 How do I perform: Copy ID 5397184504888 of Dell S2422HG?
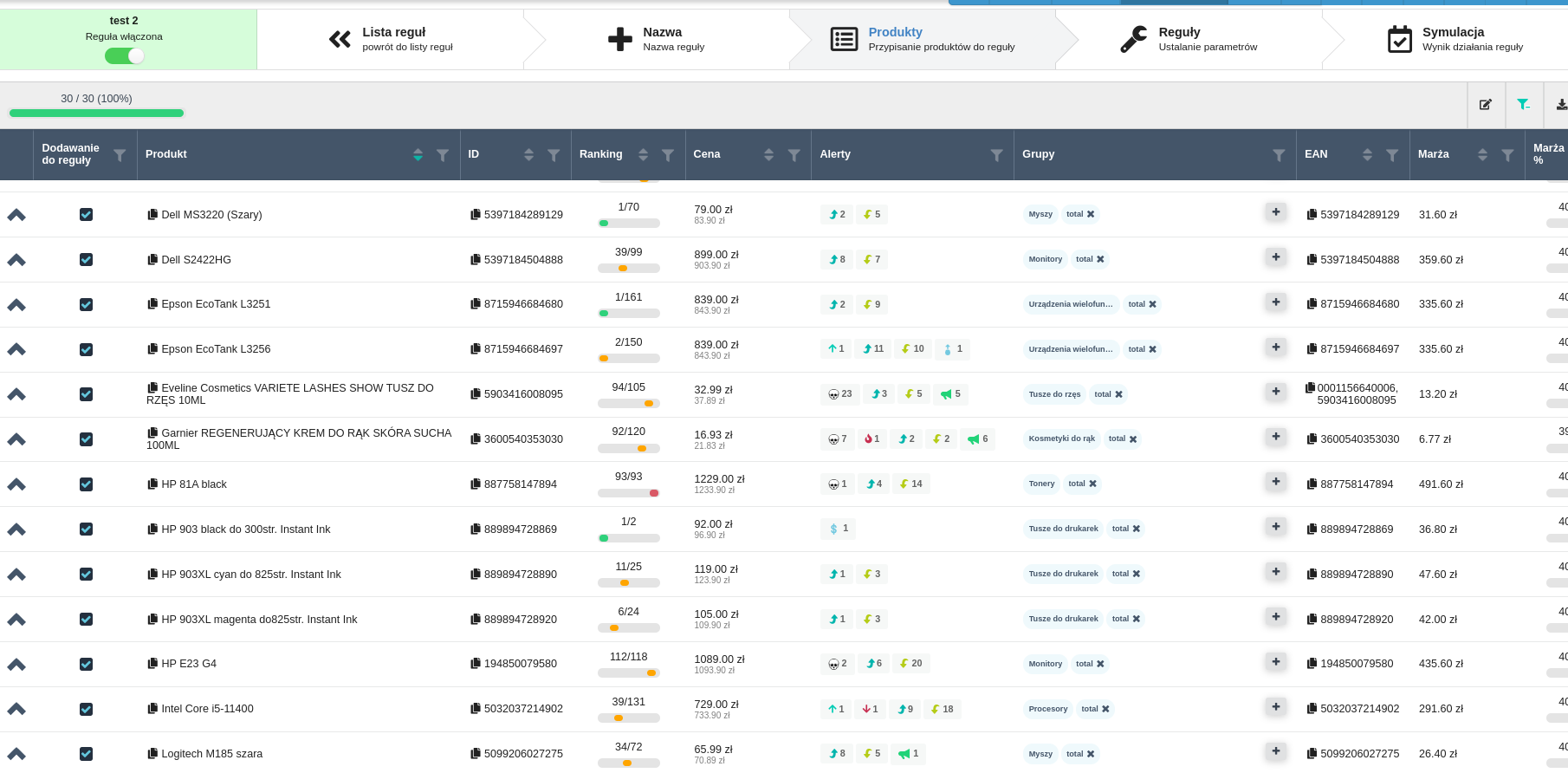click(x=476, y=259)
